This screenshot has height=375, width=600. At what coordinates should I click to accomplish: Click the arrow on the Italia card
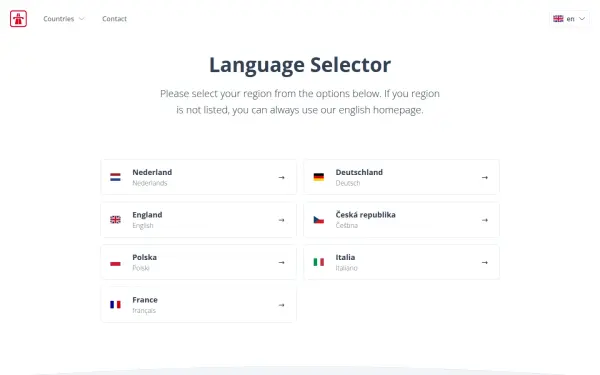pyautogui.click(x=485, y=262)
